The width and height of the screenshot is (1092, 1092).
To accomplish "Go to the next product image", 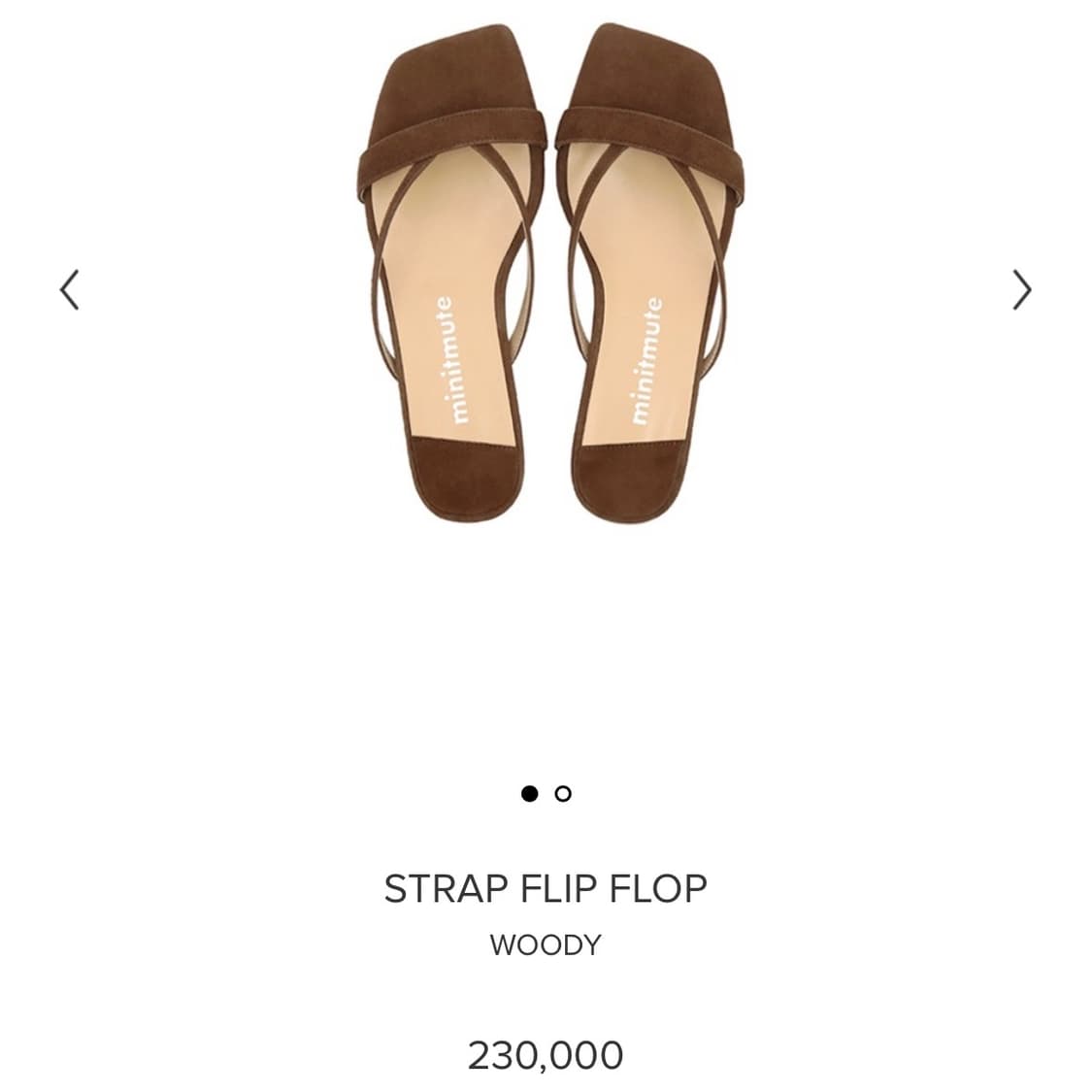I will pyautogui.click(x=1021, y=289).
